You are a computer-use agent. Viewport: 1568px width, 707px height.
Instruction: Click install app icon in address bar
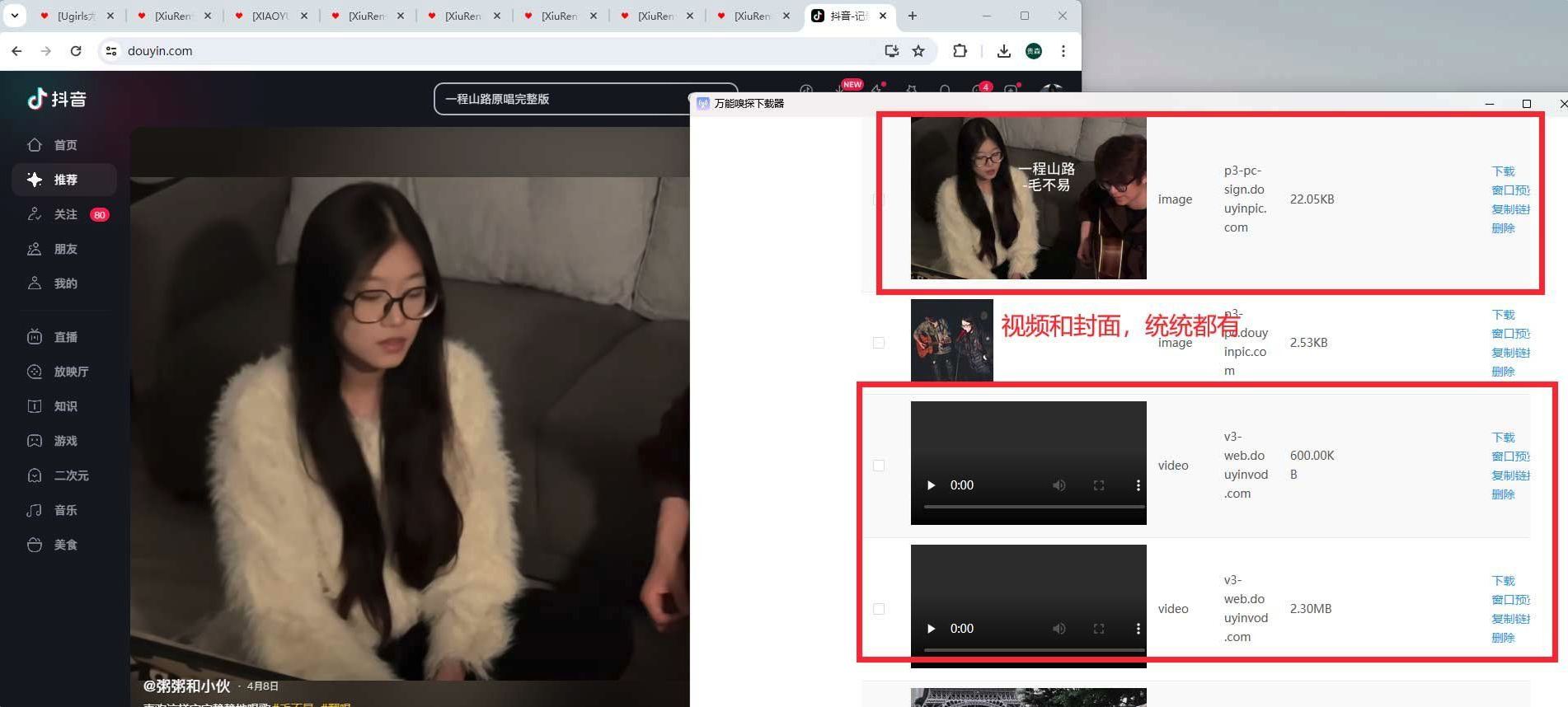891,51
